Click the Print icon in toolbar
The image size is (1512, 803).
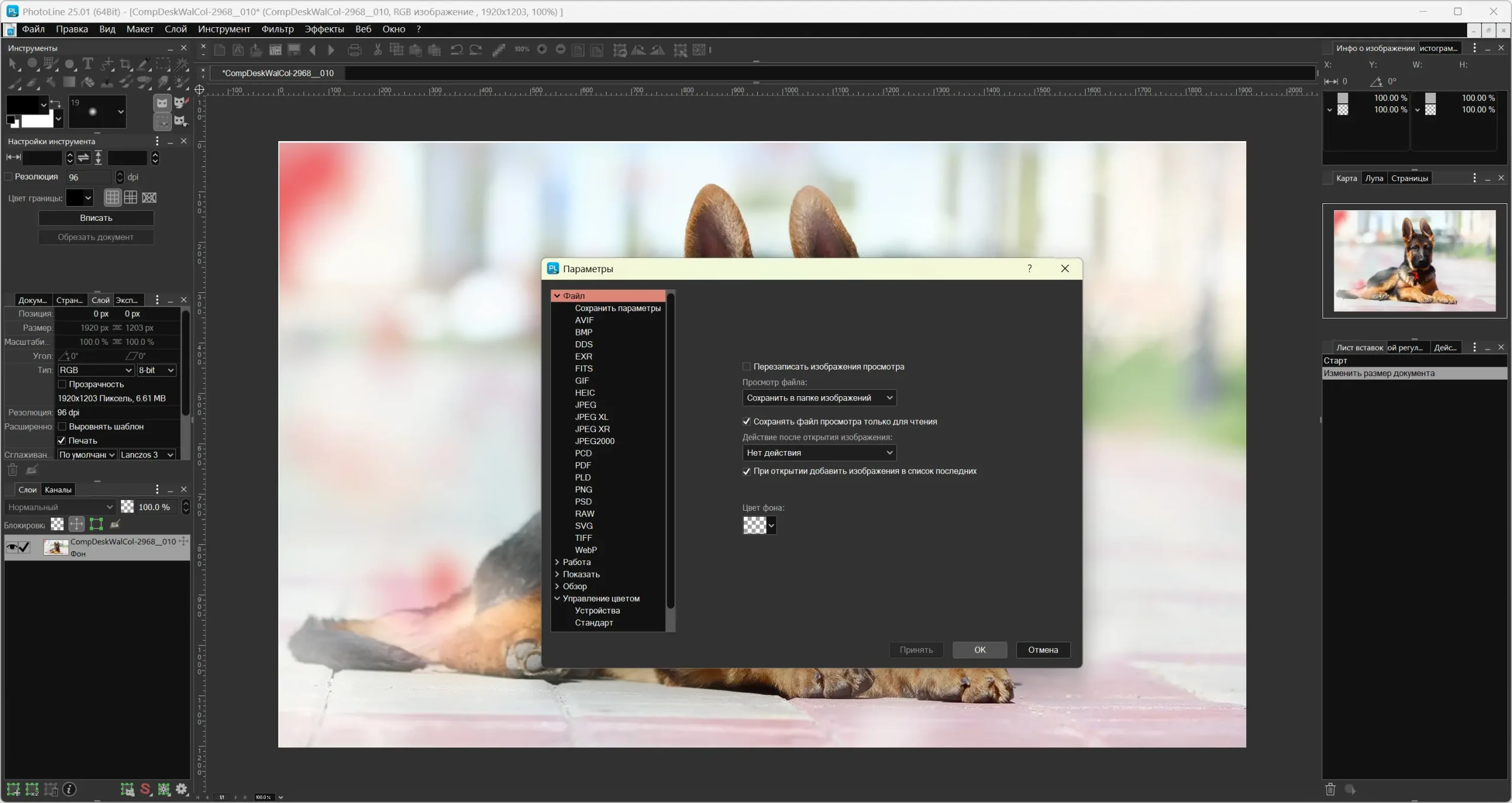(x=354, y=50)
